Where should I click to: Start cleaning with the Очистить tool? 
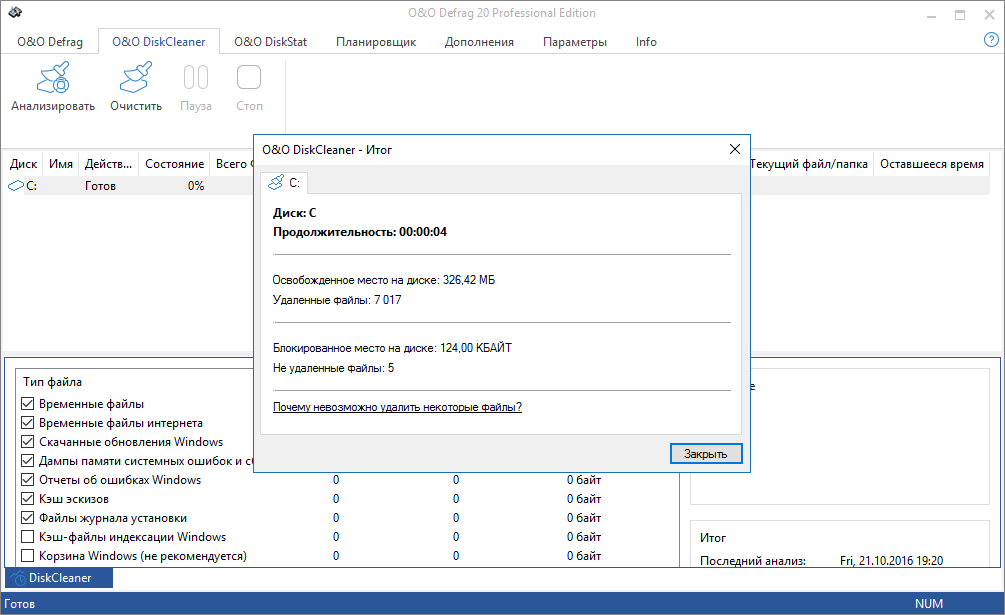[136, 87]
